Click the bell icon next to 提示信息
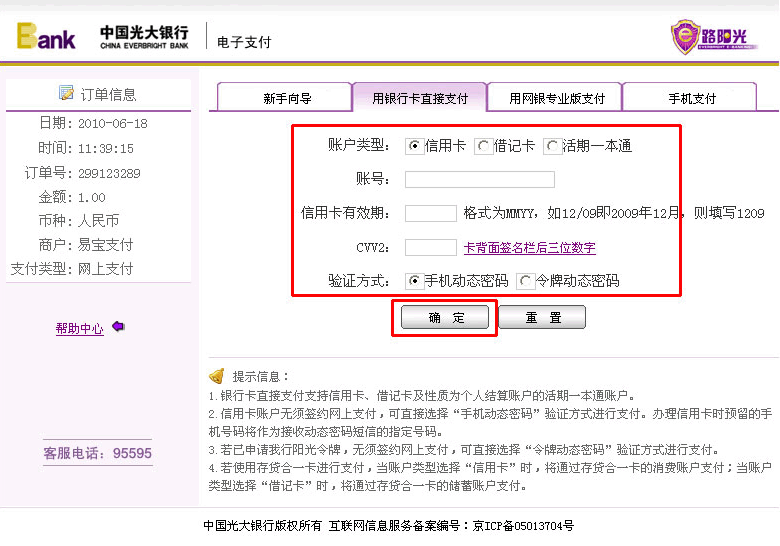The width and height of the screenshot is (780, 546). click(x=217, y=376)
